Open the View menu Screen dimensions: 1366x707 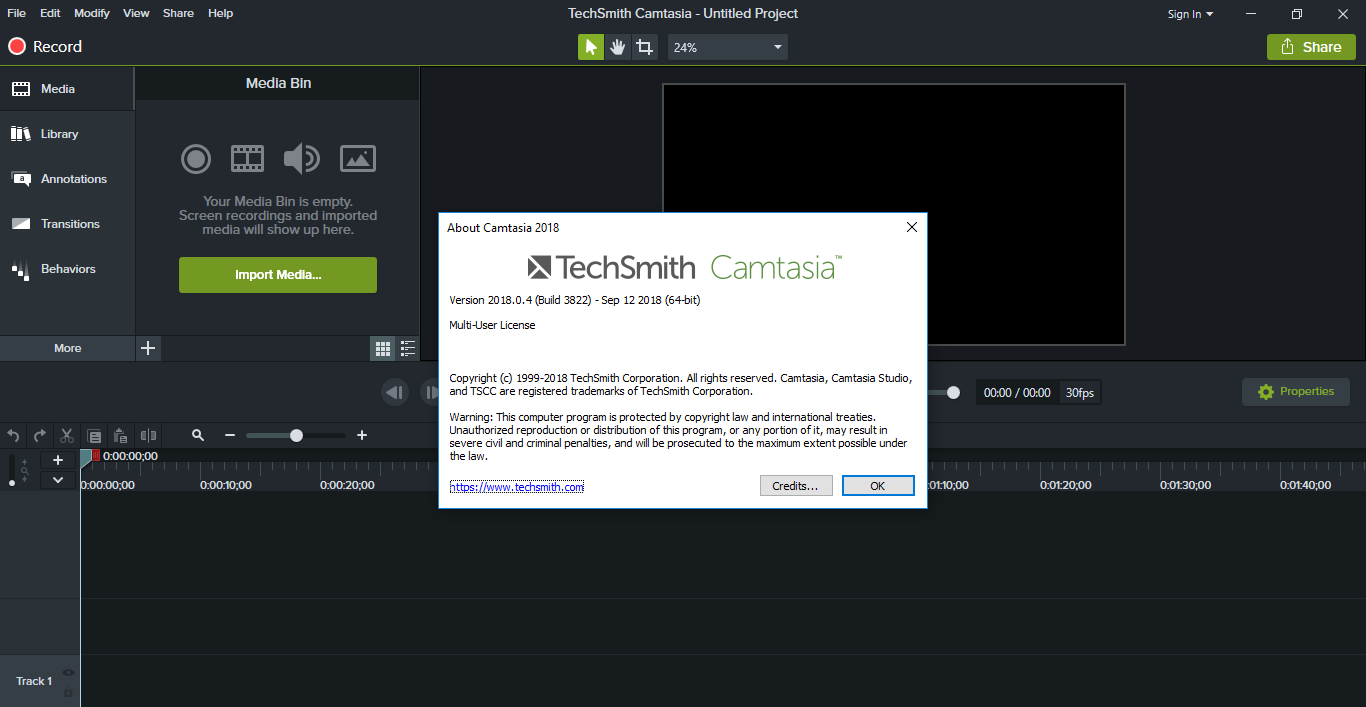click(x=136, y=13)
